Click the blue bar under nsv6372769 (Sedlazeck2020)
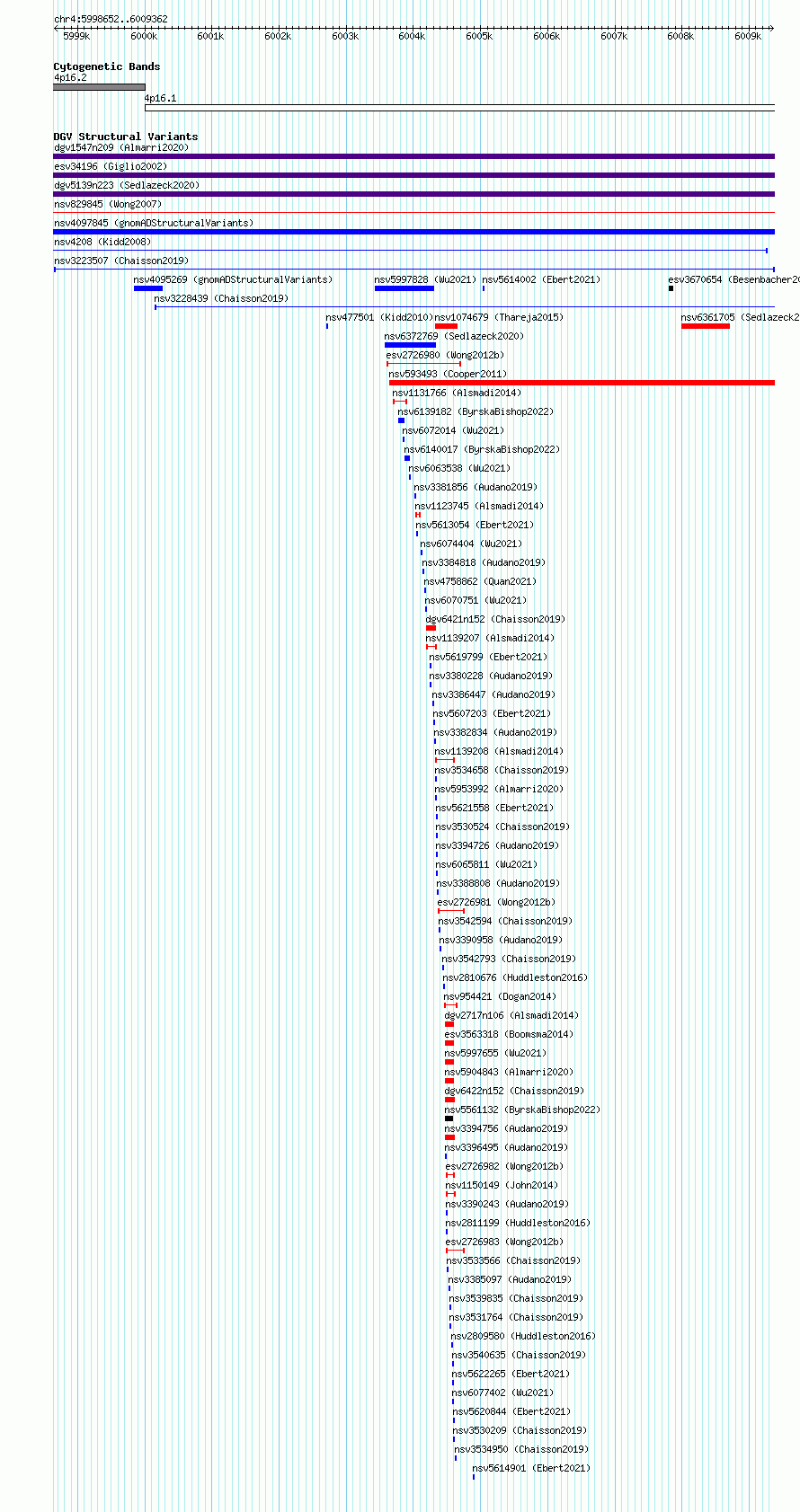The height and width of the screenshot is (1512, 800). 410,345
